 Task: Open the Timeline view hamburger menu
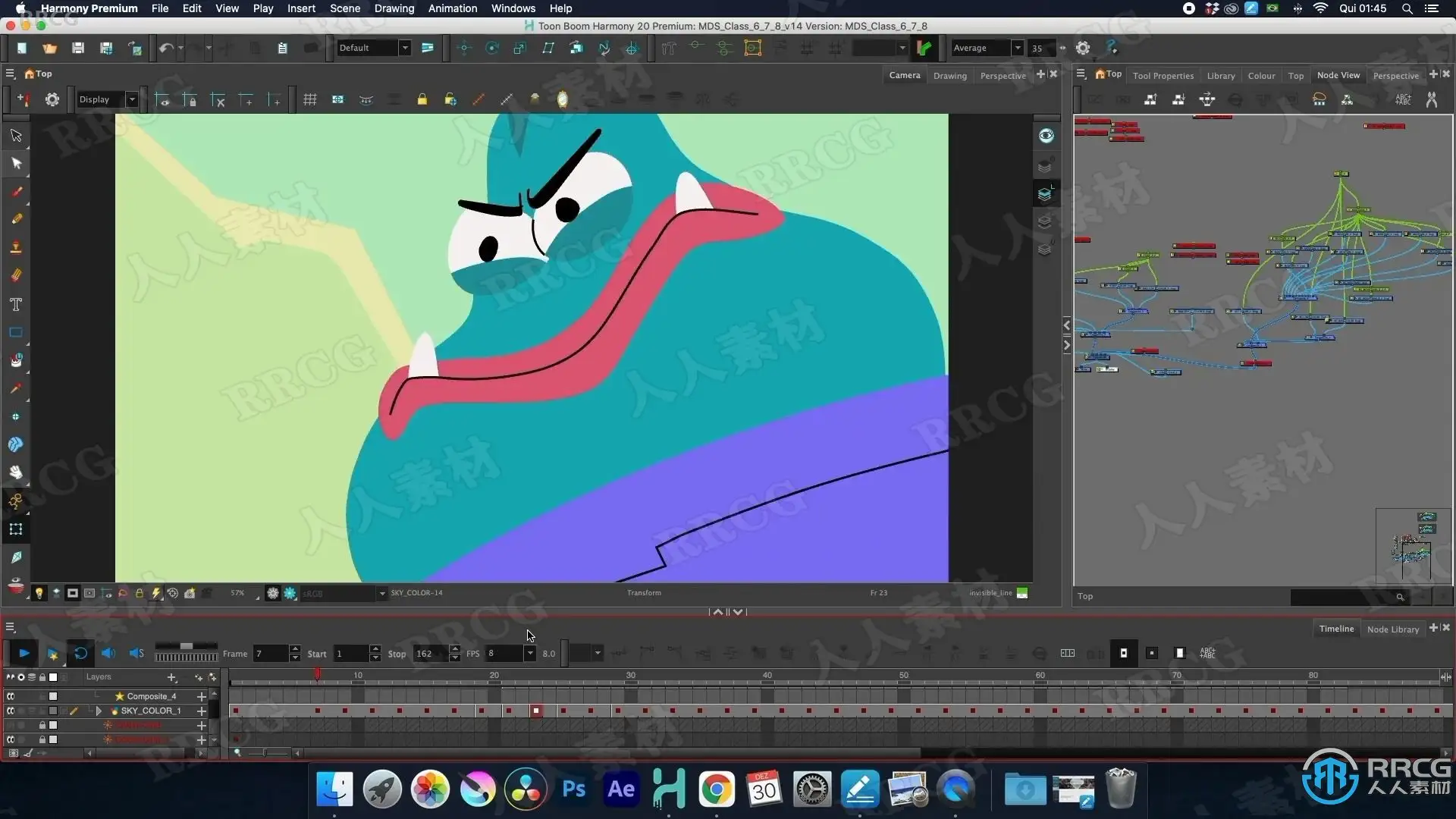11,627
